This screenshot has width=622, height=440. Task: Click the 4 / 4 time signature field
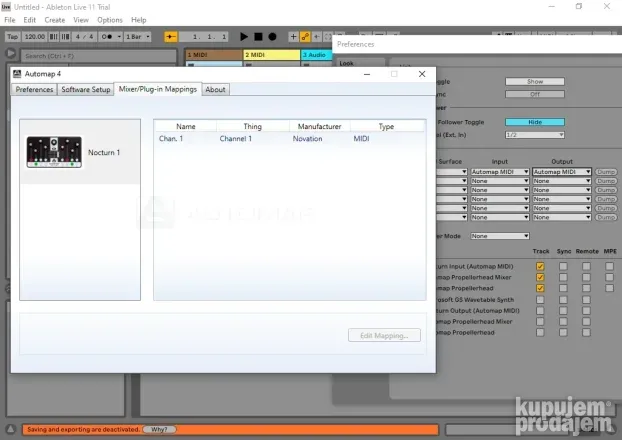point(84,37)
